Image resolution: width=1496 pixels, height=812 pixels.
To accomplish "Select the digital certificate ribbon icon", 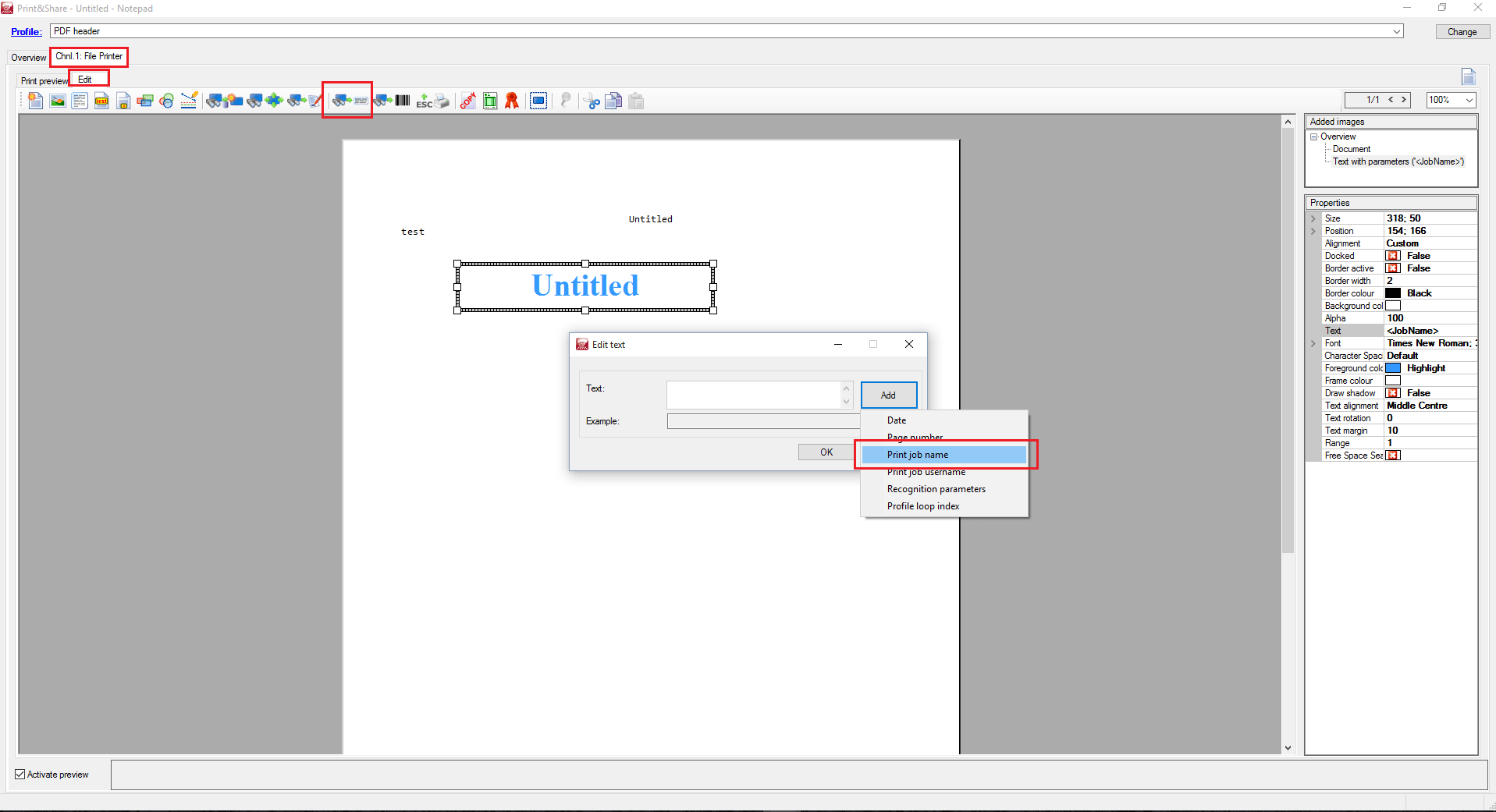I will 512,100.
